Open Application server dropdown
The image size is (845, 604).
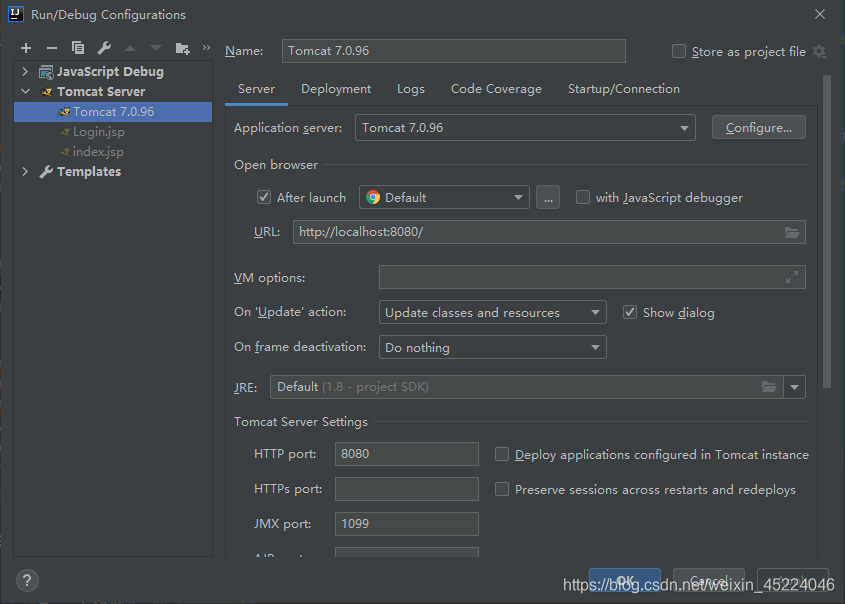point(525,128)
